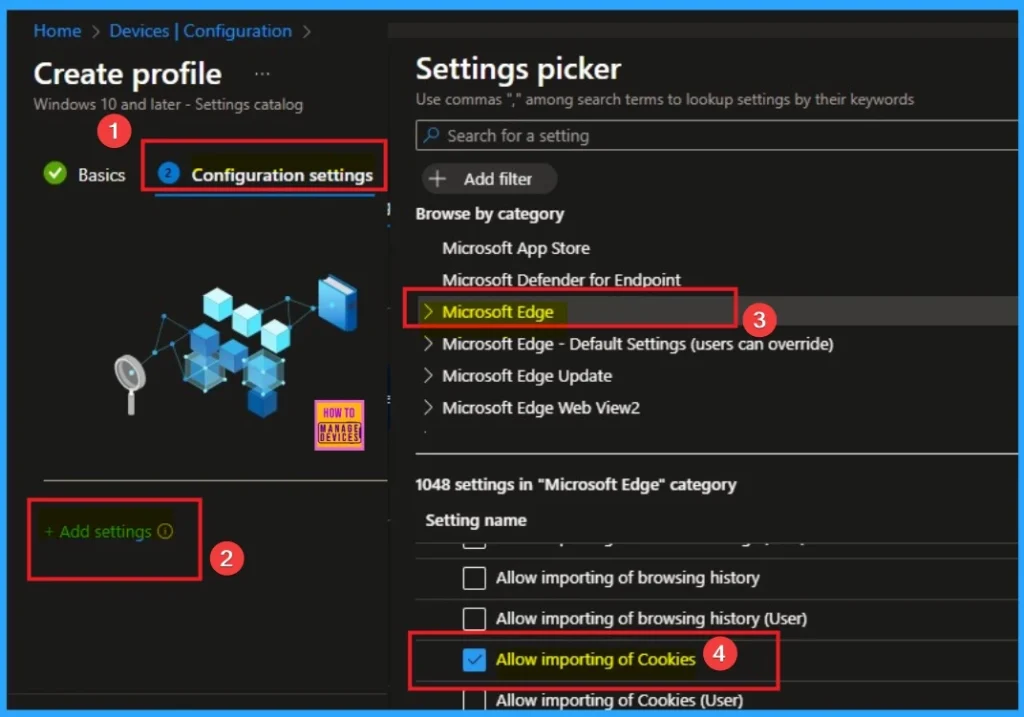Check Allow importing of browsing history (User)
Screen dimensions: 1024x717
point(474,618)
